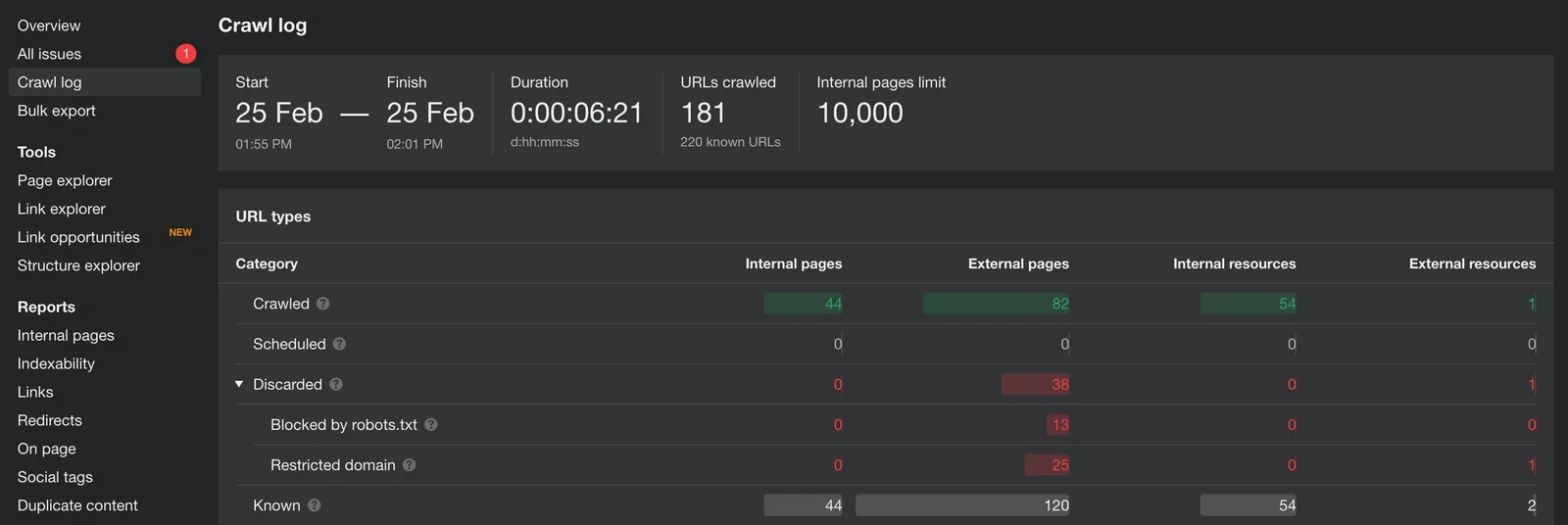
Task: Open Page explorer tool
Action: tap(65, 180)
